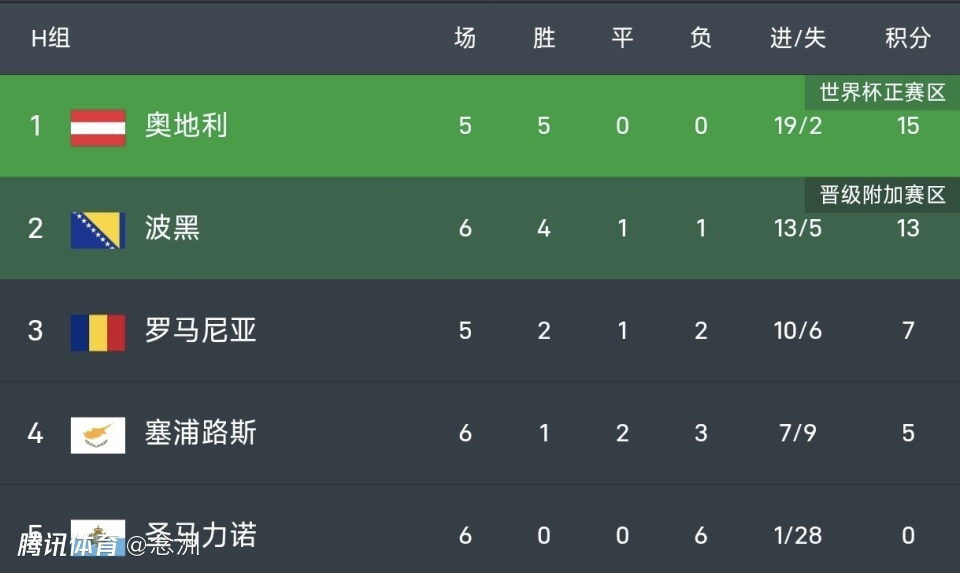
Task: Click the 腾讯体育 watermark logo
Action: (68, 545)
